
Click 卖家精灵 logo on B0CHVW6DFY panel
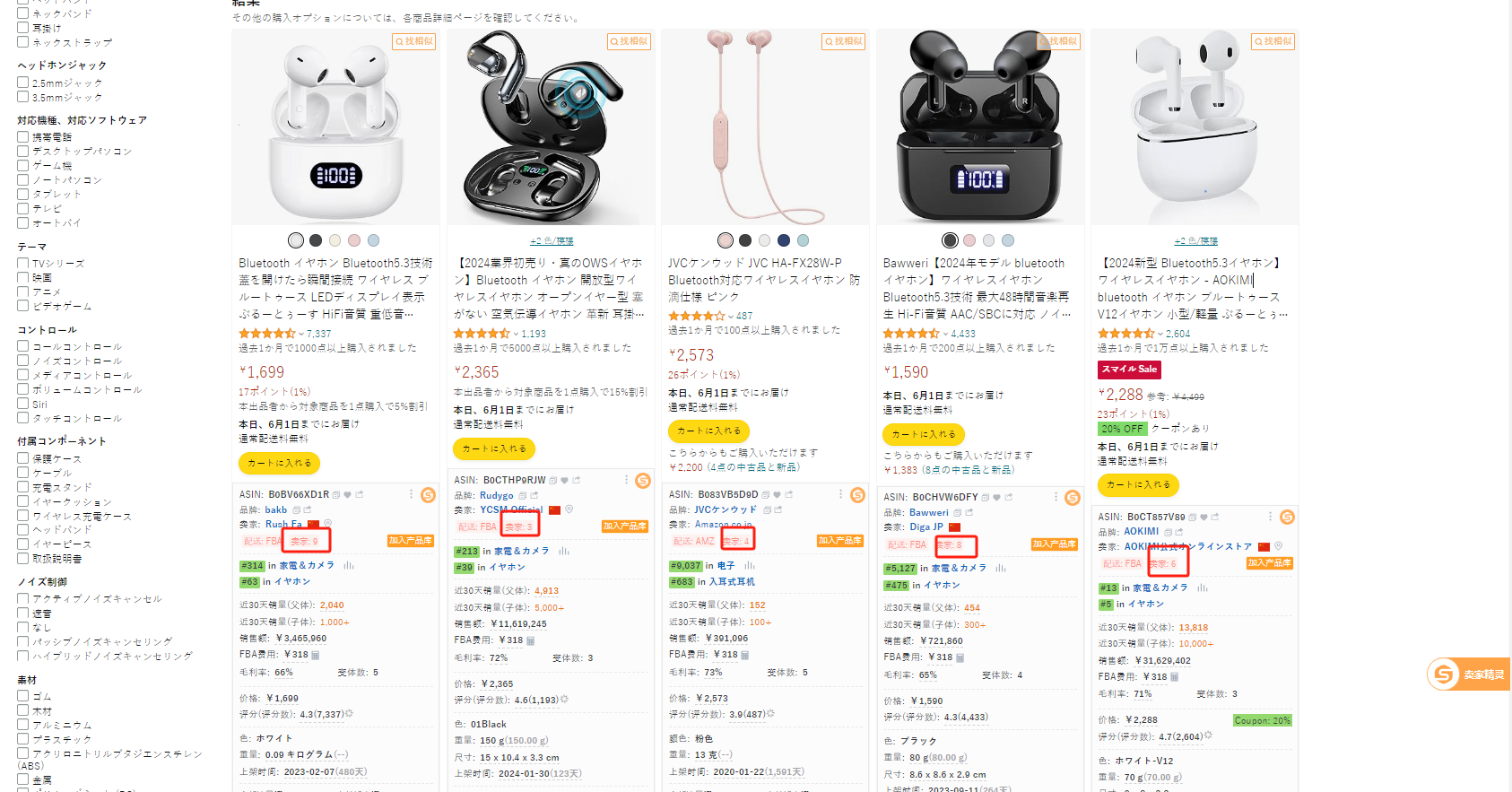click(x=1073, y=498)
